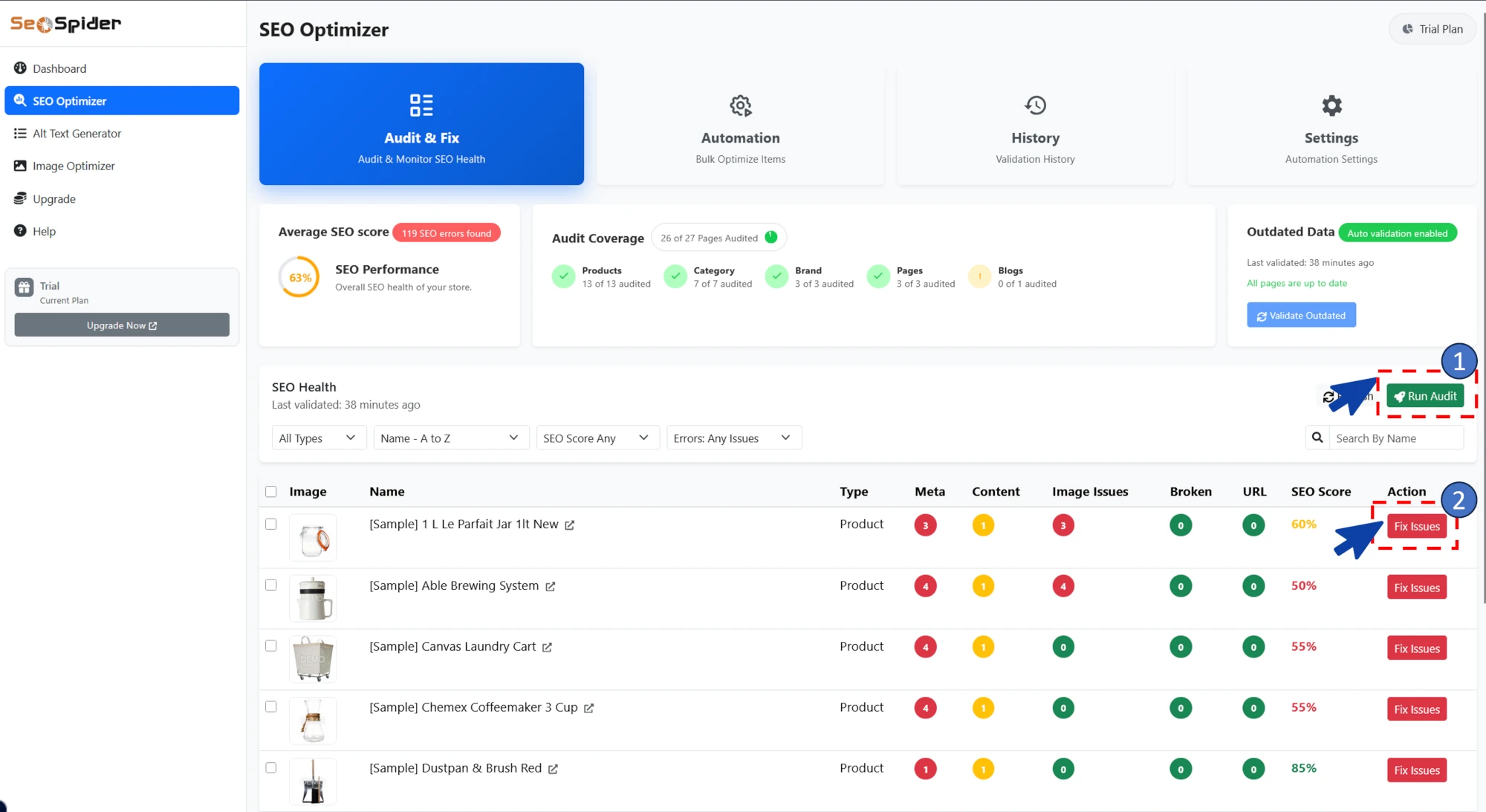Click the Help question mark icon

pyautogui.click(x=20, y=230)
